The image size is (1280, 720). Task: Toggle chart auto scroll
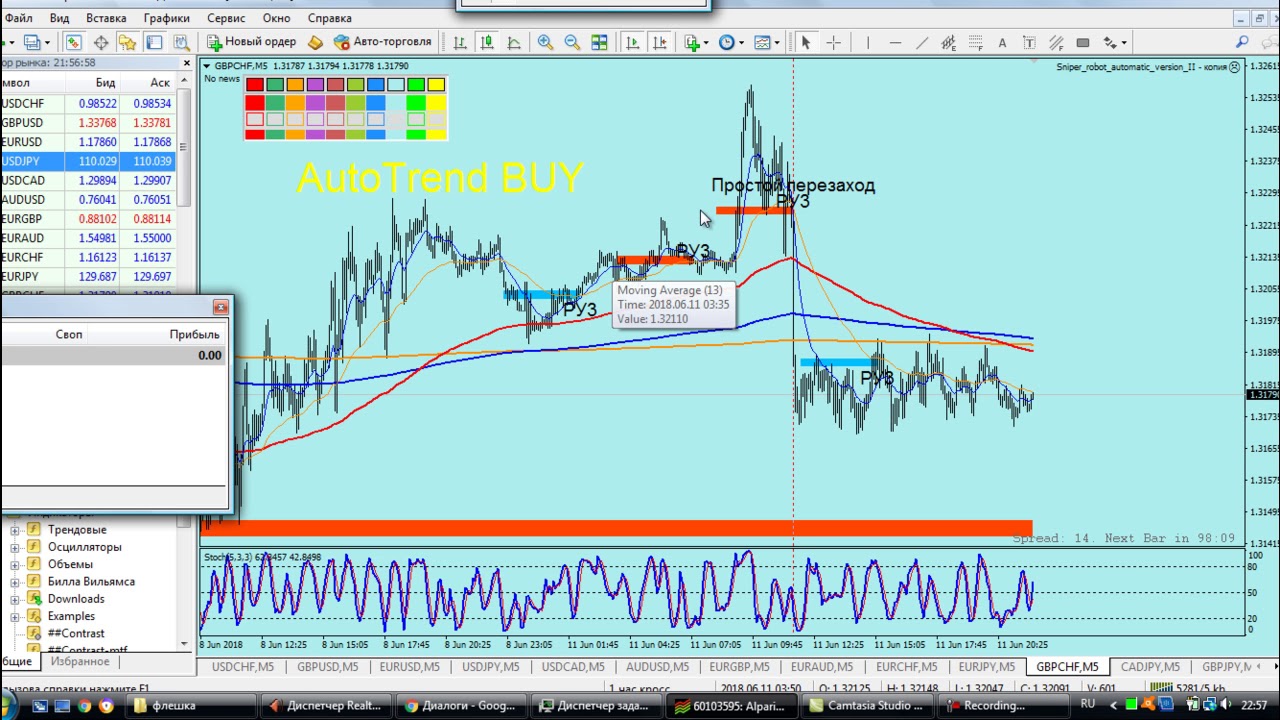[632, 42]
